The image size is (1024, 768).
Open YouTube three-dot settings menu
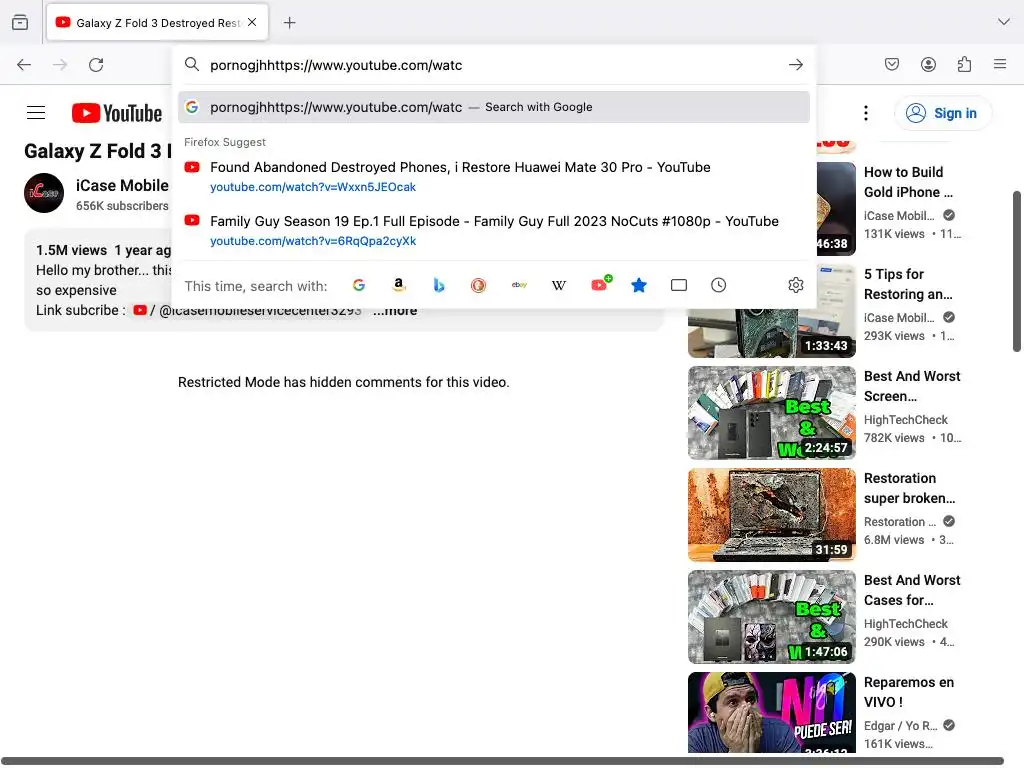(866, 113)
